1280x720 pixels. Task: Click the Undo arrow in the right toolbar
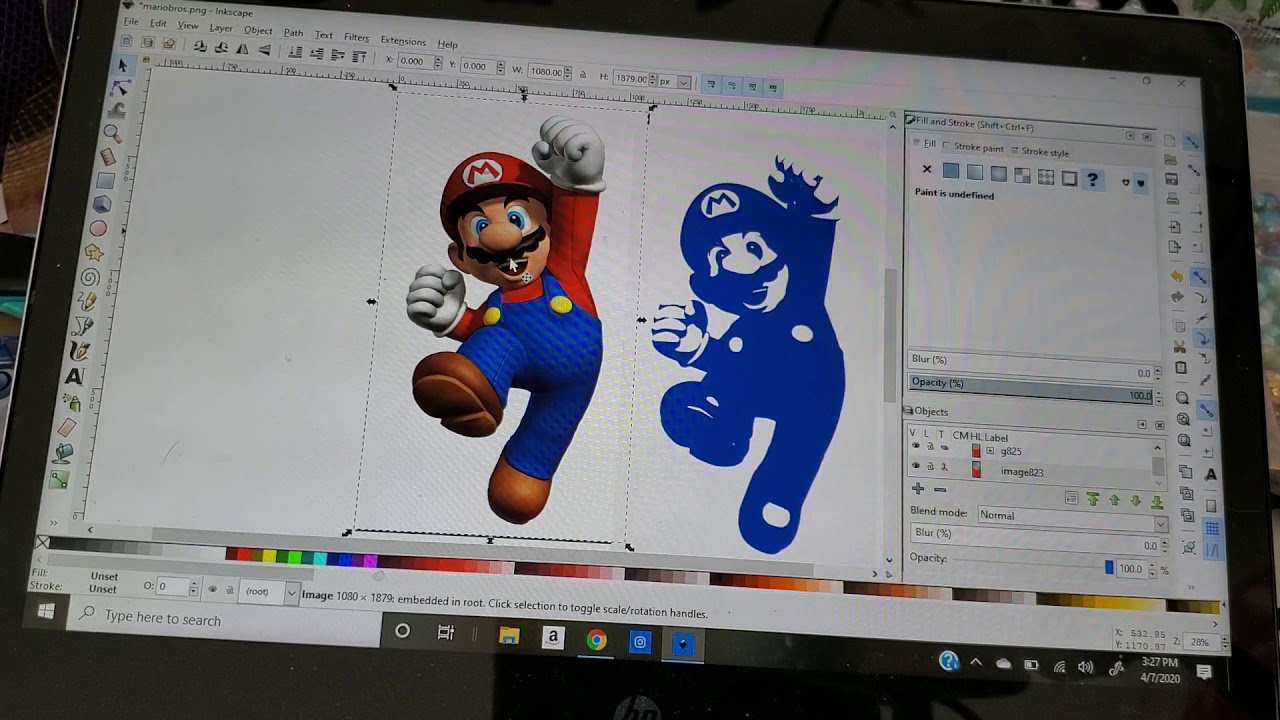tap(1176, 277)
